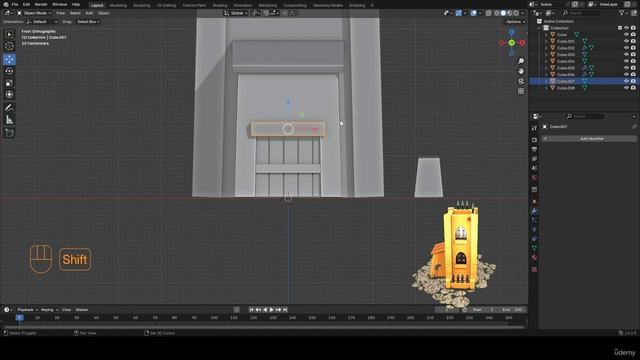This screenshot has width=640, height=360.
Task: Open the Default orientation dropdown
Action: pos(42,22)
